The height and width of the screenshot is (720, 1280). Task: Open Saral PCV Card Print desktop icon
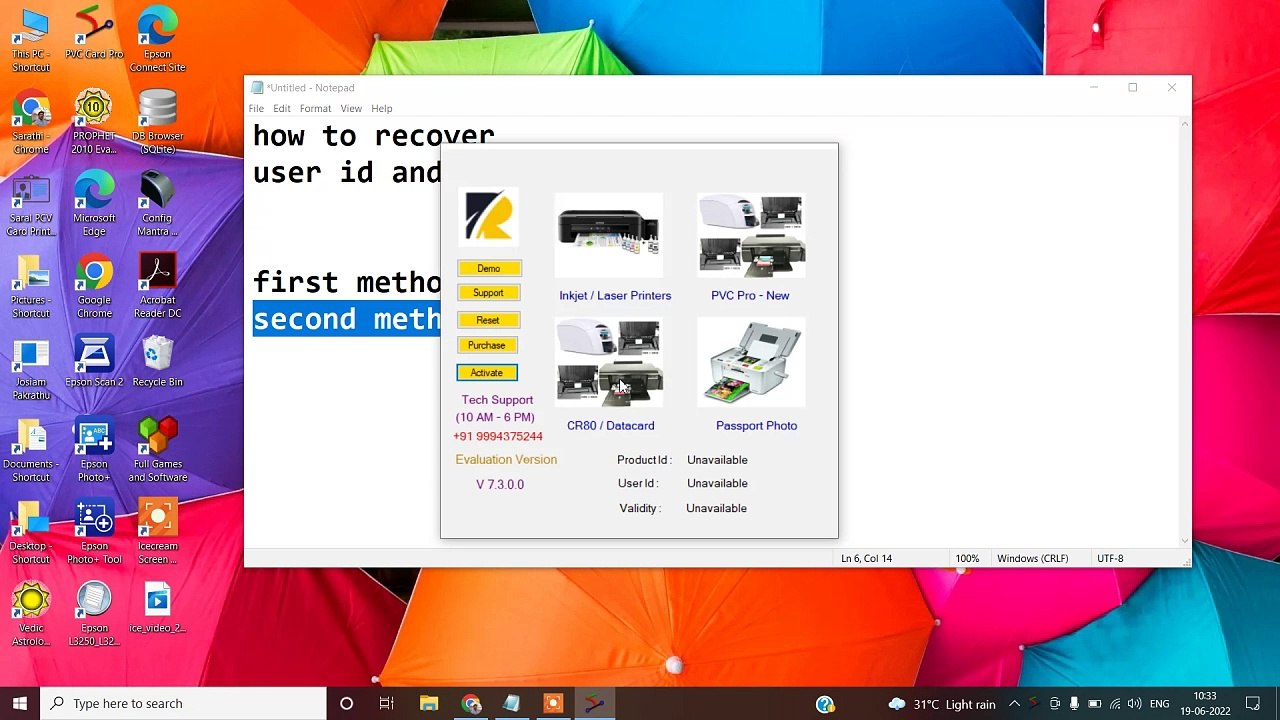pyautogui.click(x=31, y=204)
